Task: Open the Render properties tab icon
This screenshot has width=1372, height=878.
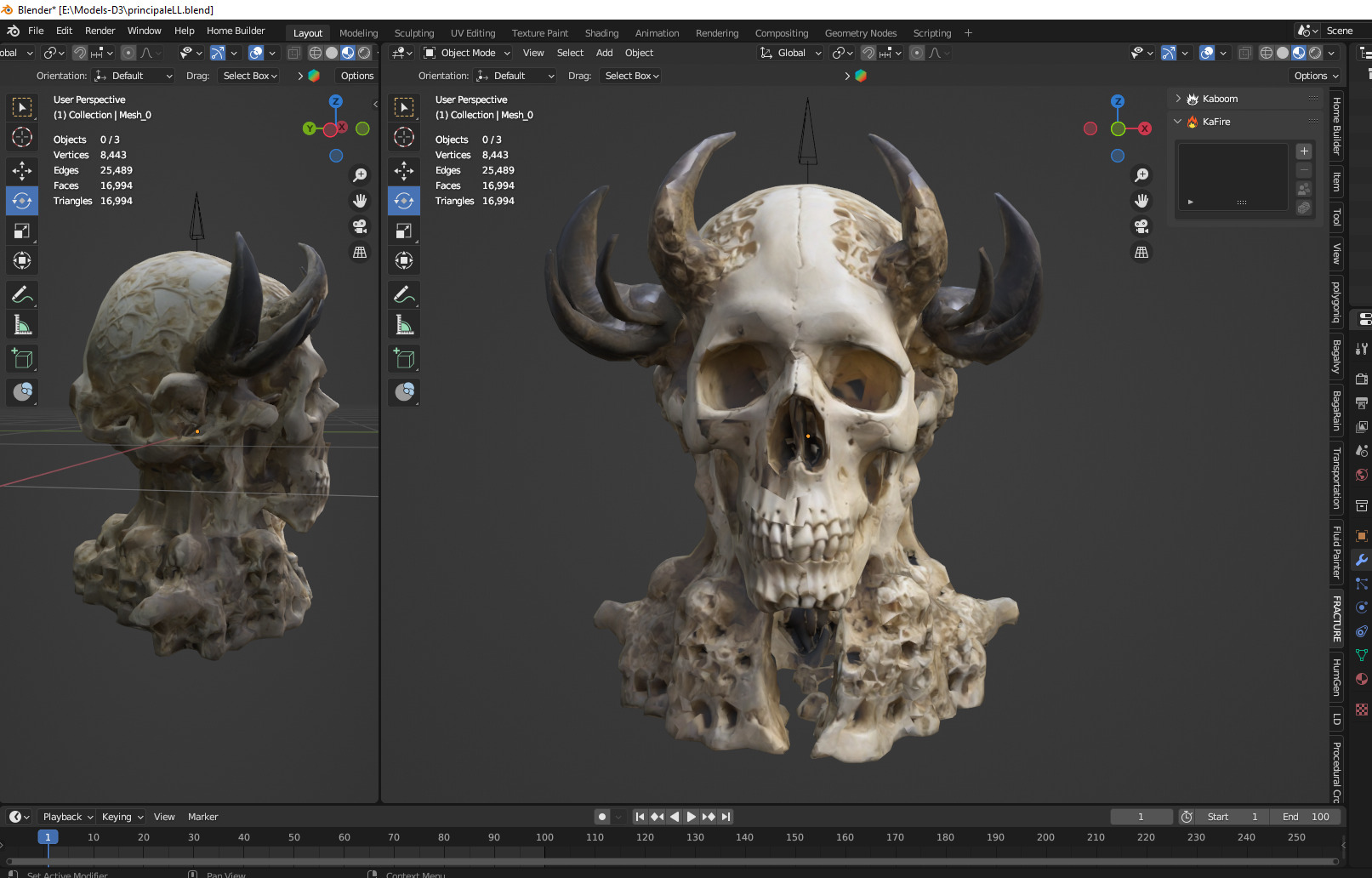Action: [x=1362, y=379]
